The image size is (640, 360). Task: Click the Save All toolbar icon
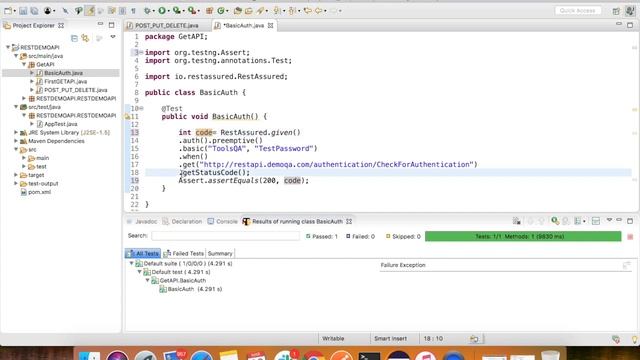click(34, 11)
